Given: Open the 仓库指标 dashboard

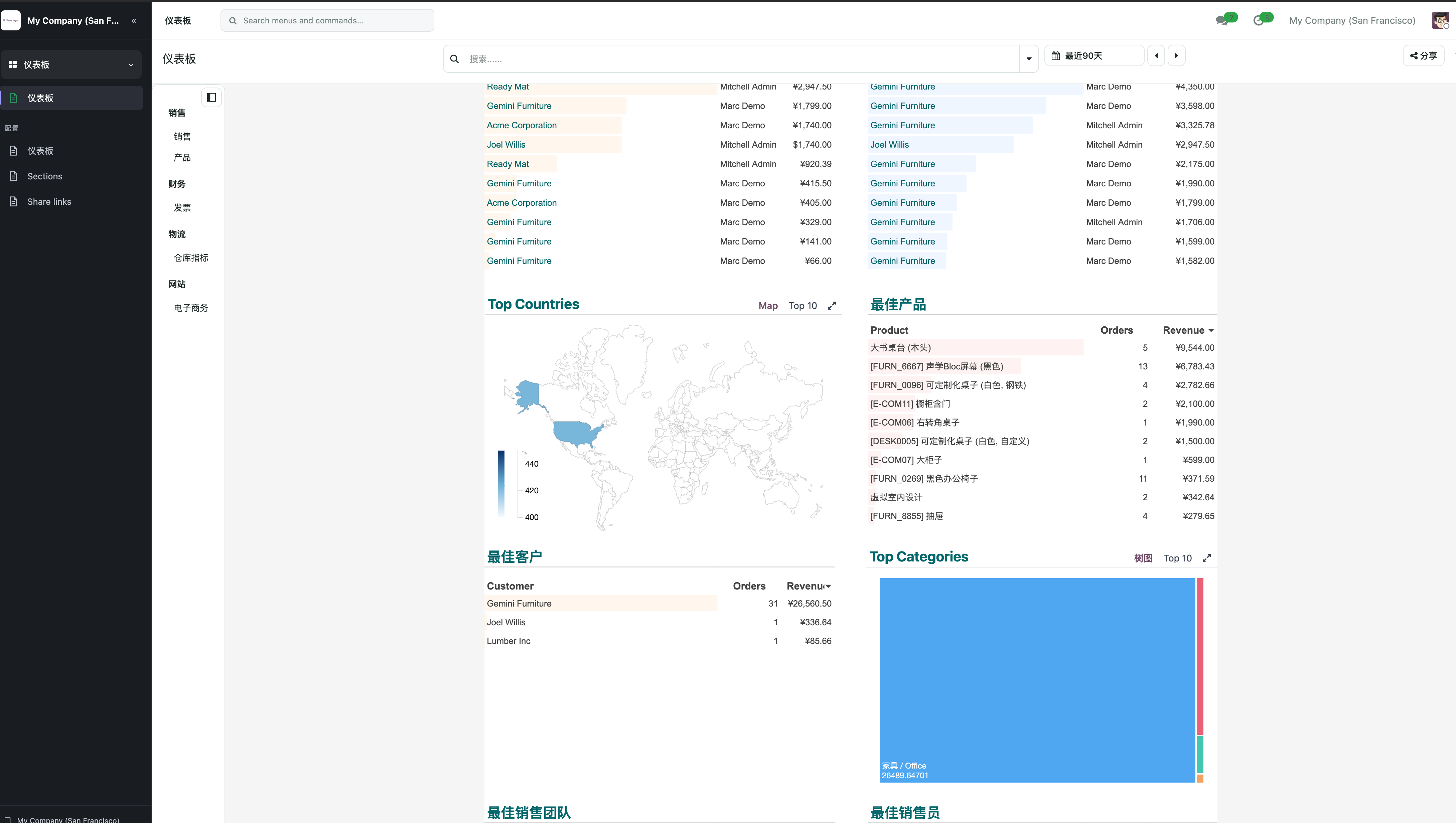Looking at the screenshot, I should [191, 258].
